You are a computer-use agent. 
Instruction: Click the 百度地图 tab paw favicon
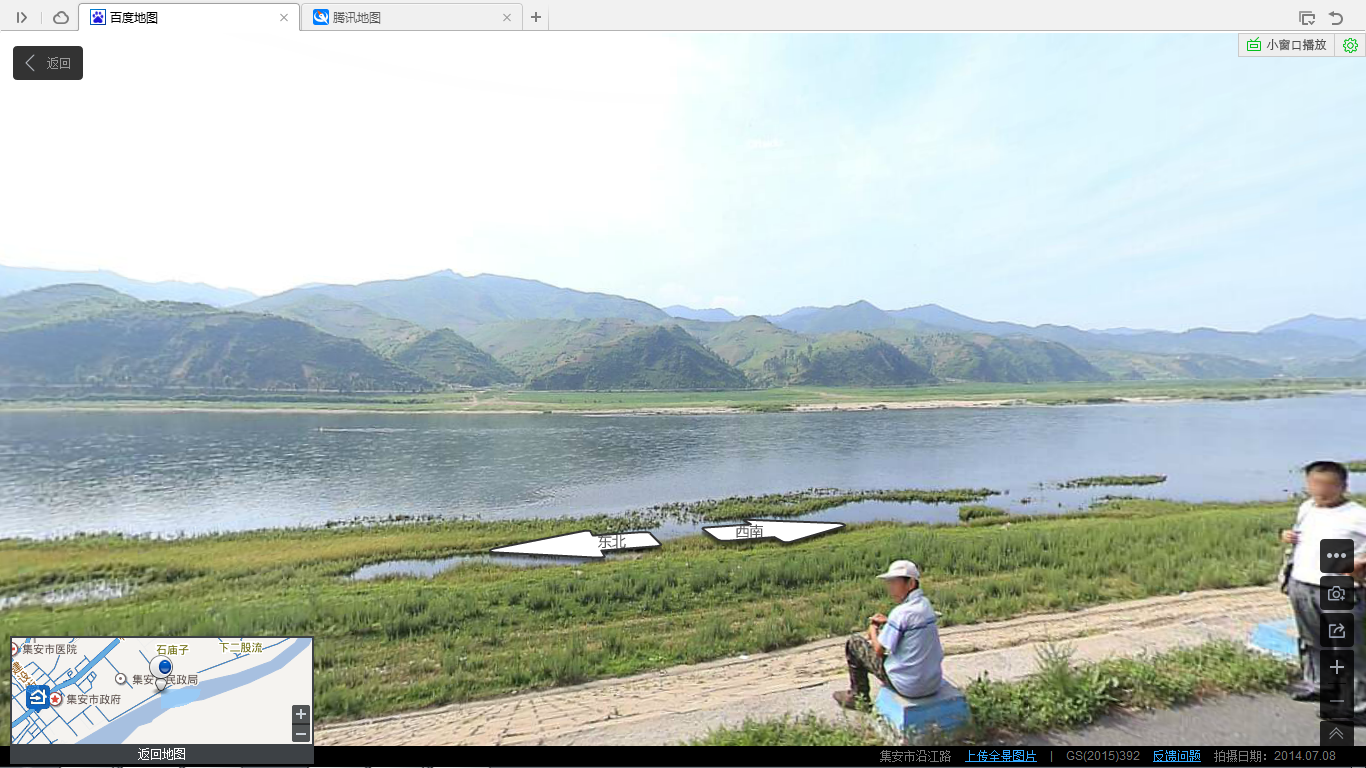click(x=98, y=17)
